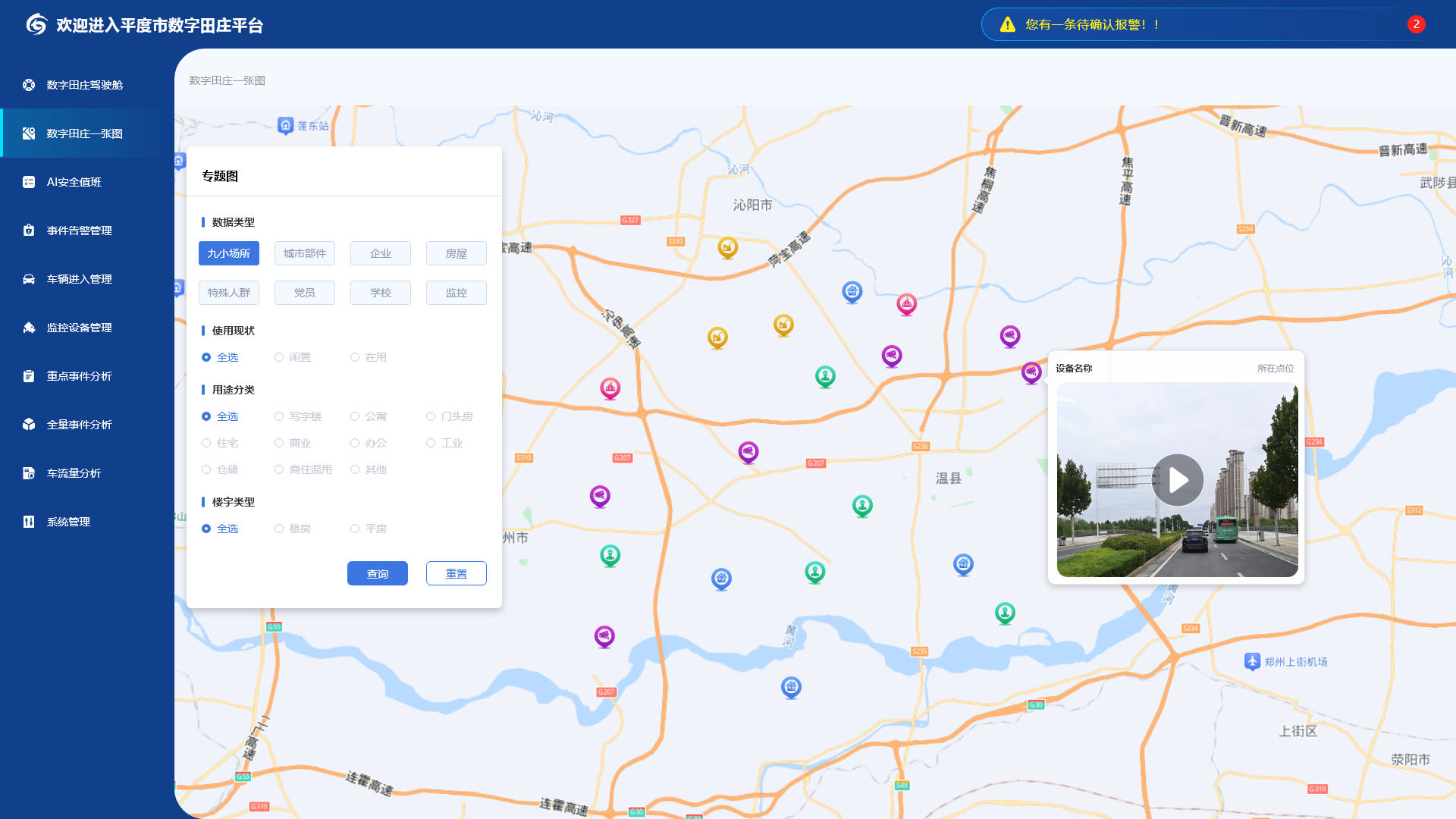
Task: Open the red notification badge showing 2
Action: 1416,24
